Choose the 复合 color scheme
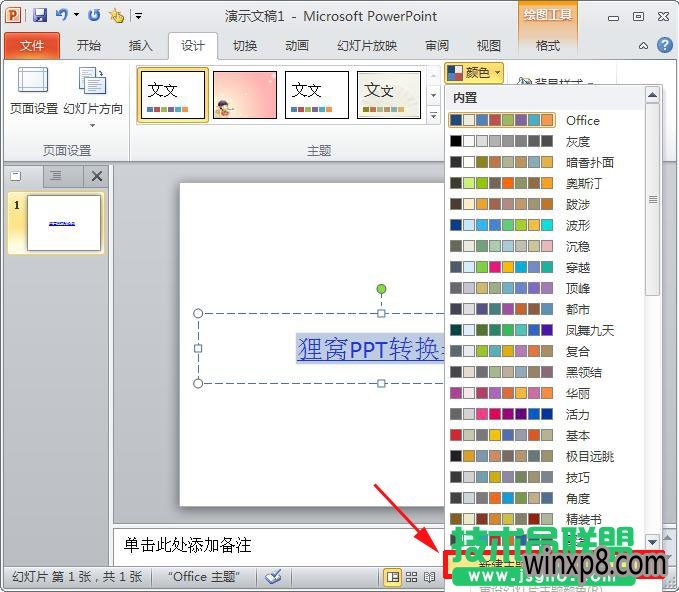This screenshot has width=679, height=592. [x=544, y=351]
